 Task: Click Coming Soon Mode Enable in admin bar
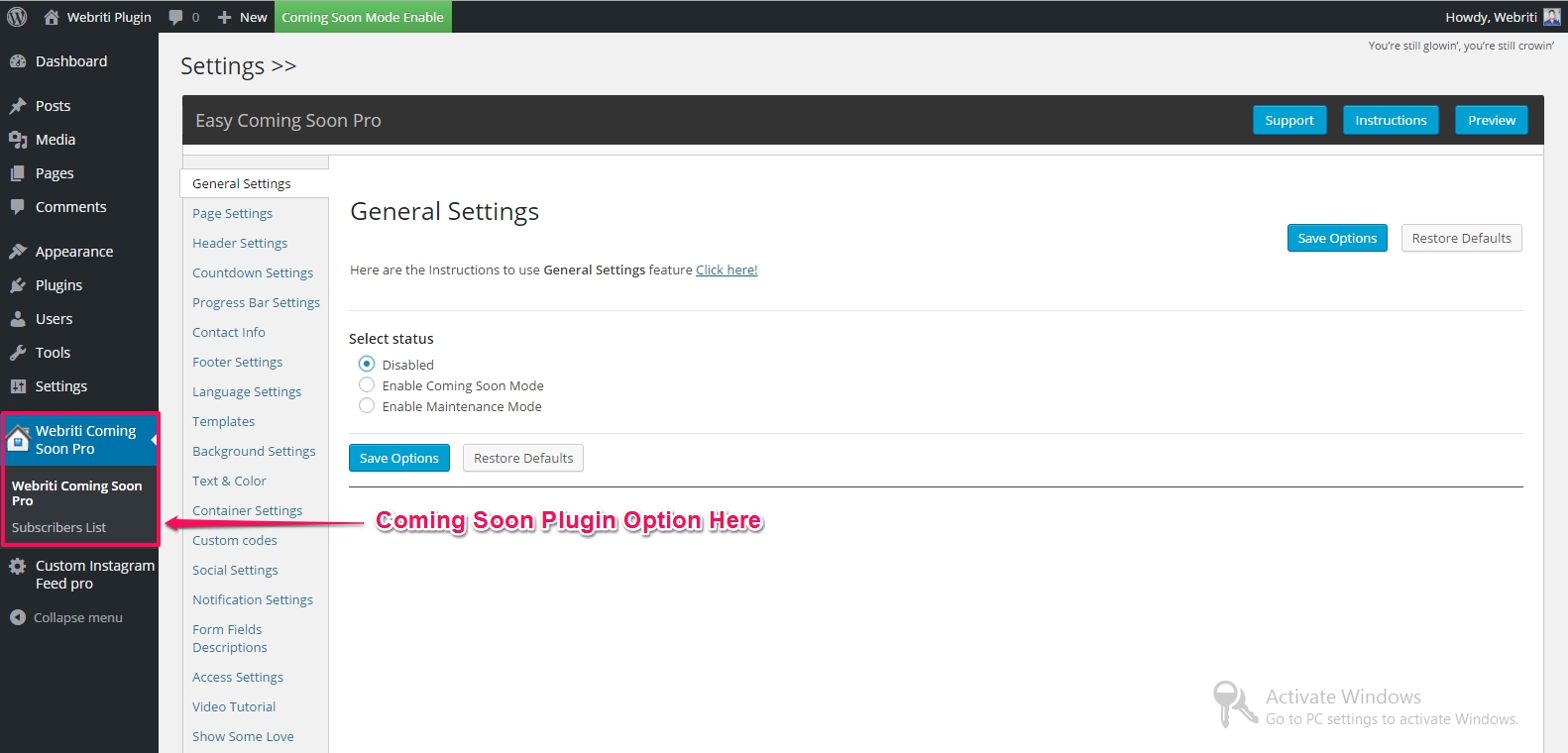click(363, 17)
